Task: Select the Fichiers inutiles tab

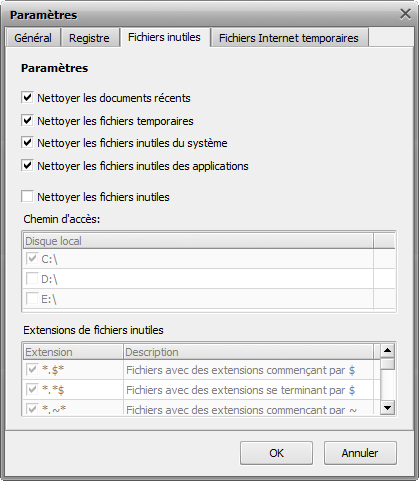Action: coord(164,37)
